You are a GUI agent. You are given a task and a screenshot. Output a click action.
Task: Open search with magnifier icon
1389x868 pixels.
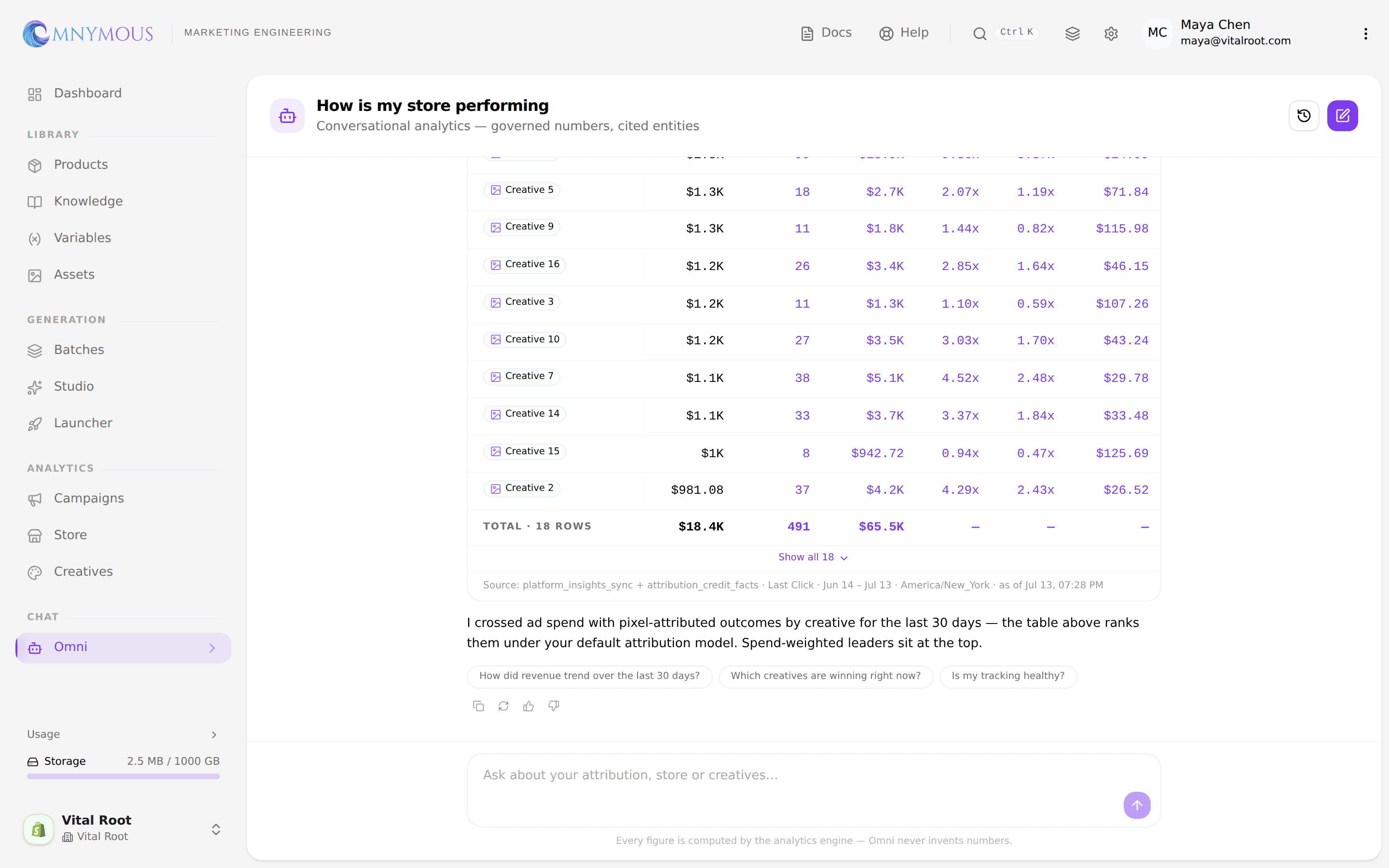(979, 33)
